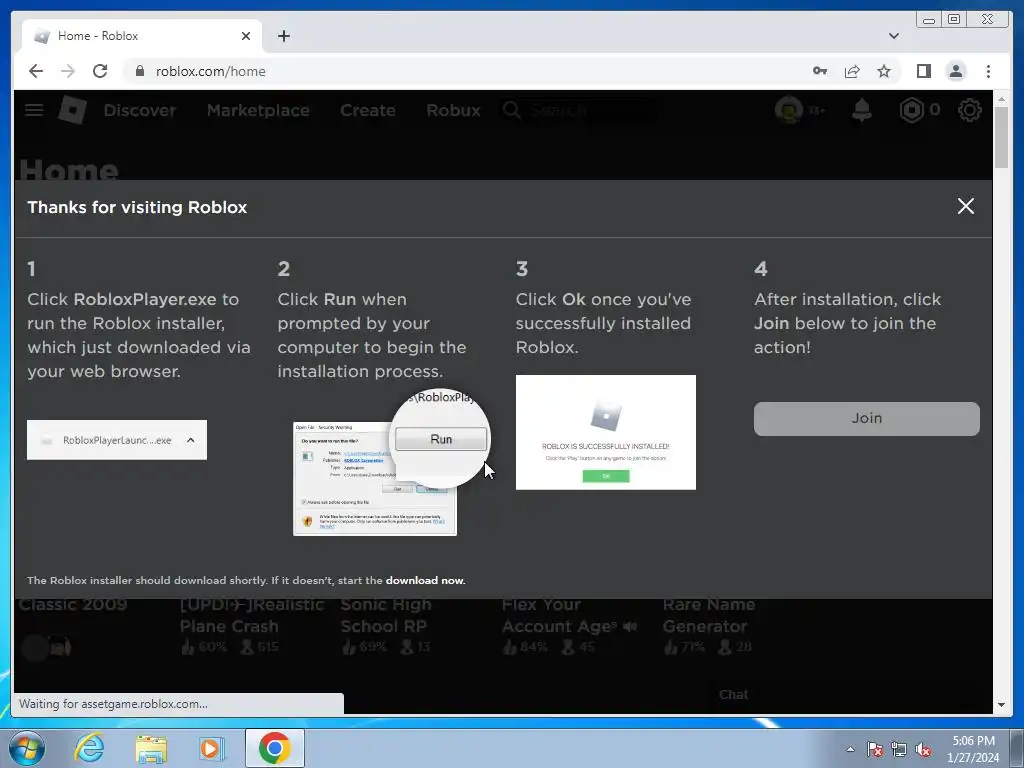Click the padlock site info icon
The image size is (1024, 768).
(139, 71)
